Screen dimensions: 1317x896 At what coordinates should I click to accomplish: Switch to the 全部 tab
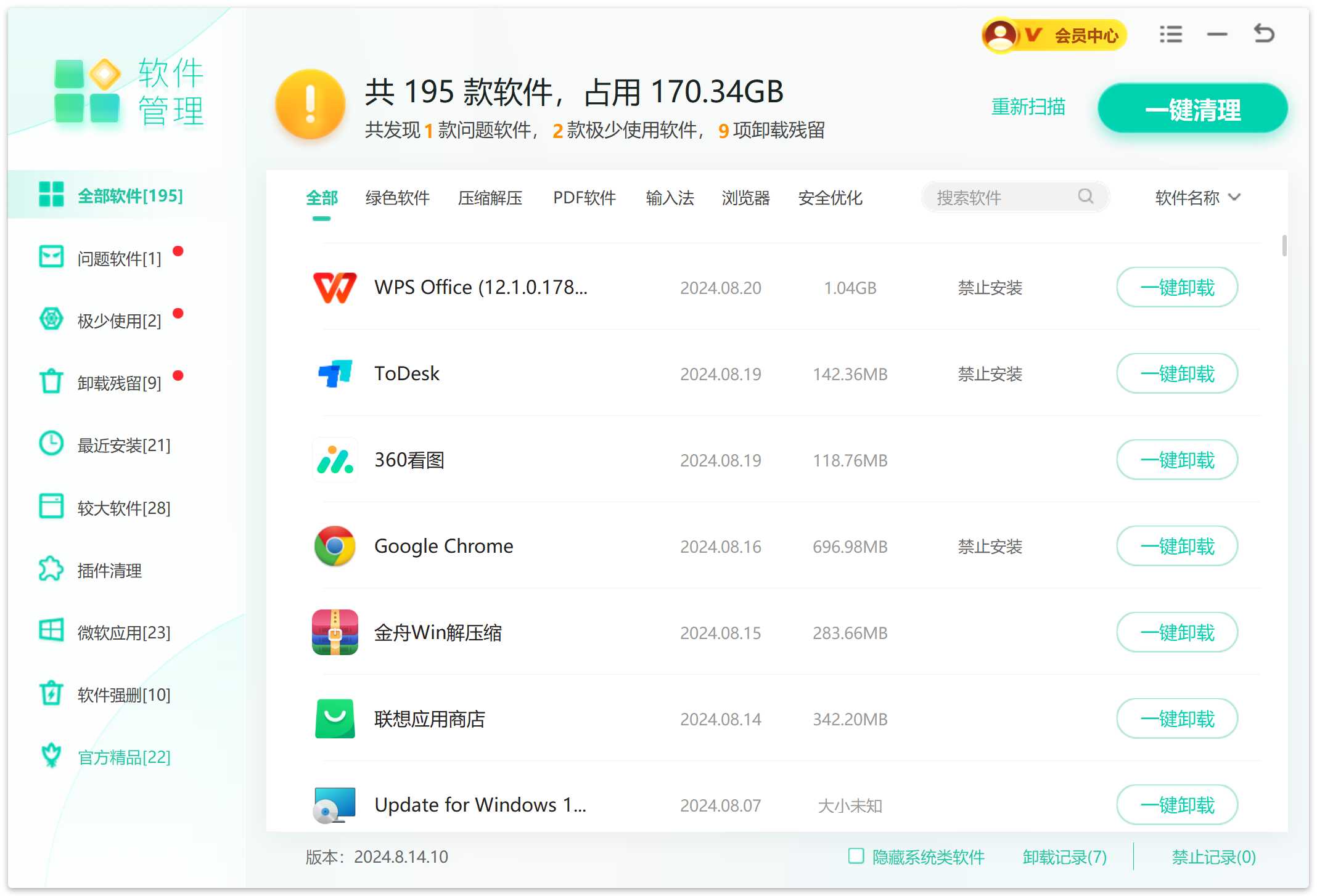pyautogui.click(x=322, y=198)
